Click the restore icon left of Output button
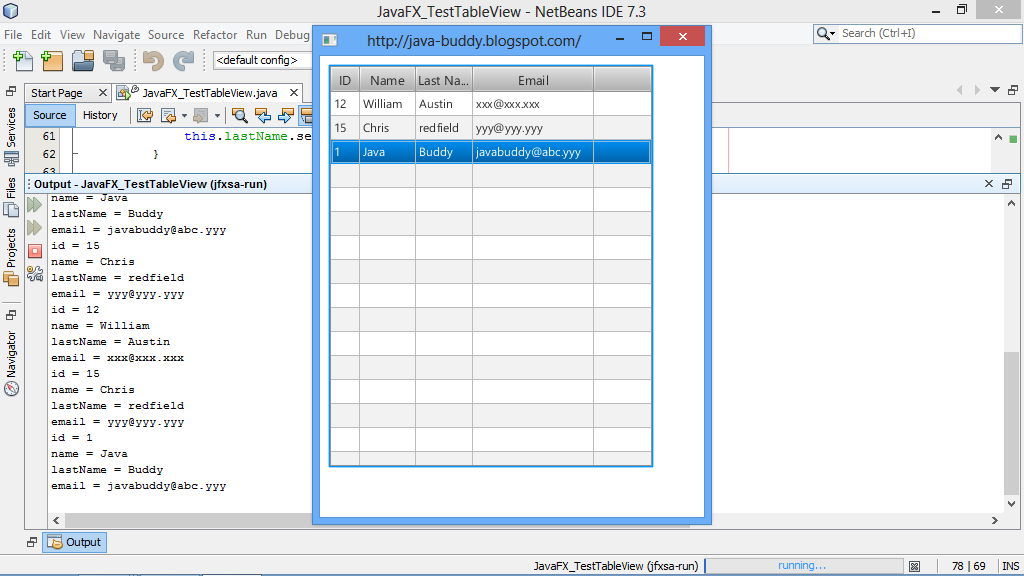This screenshot has width=1024, height=576. click(x=32, y=542)
